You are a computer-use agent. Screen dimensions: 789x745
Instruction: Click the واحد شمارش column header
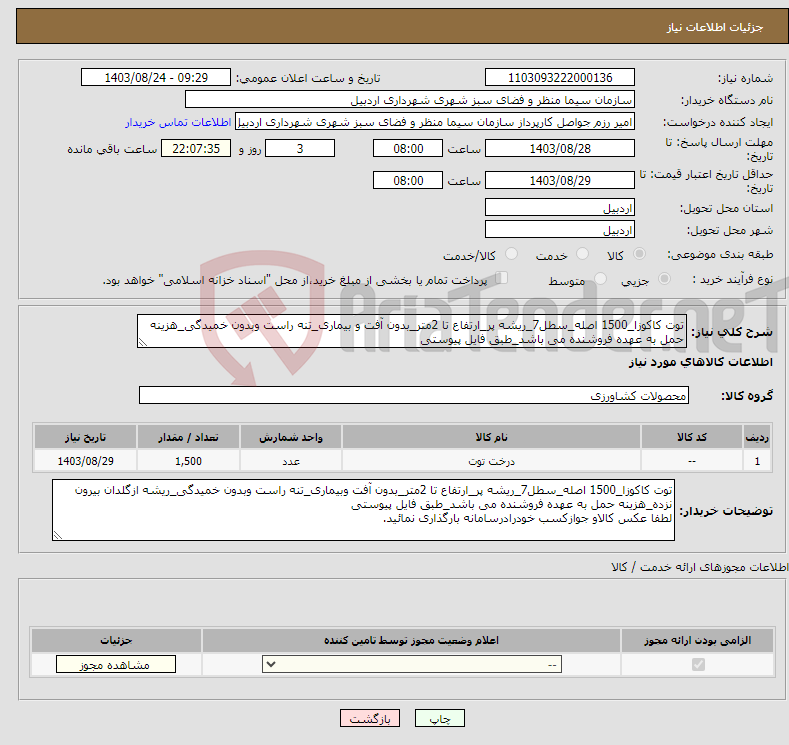click(x=291, y=437)
